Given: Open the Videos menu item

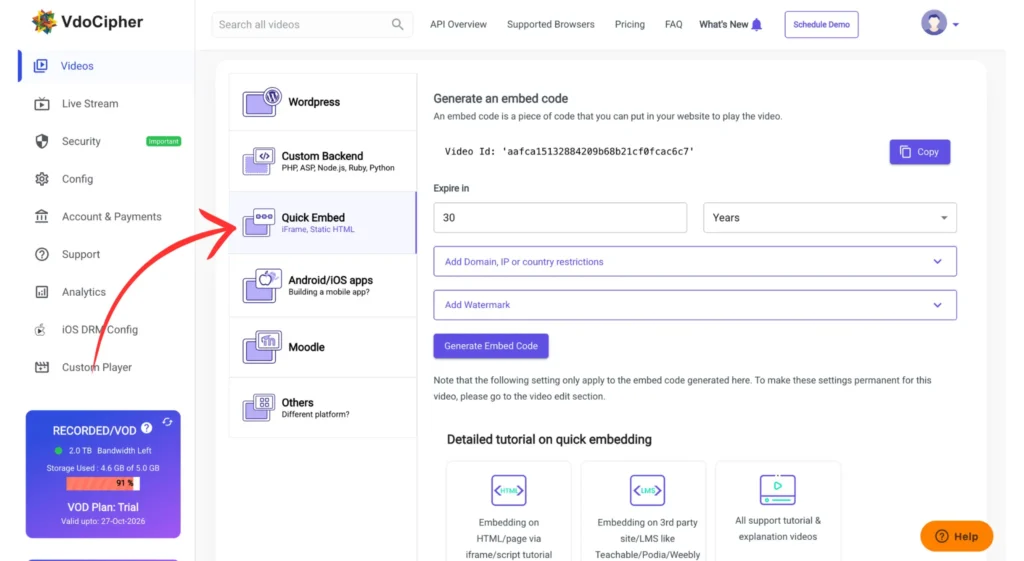Looking at the screenshot, I should pyautogui.click(x=106, y=66).
